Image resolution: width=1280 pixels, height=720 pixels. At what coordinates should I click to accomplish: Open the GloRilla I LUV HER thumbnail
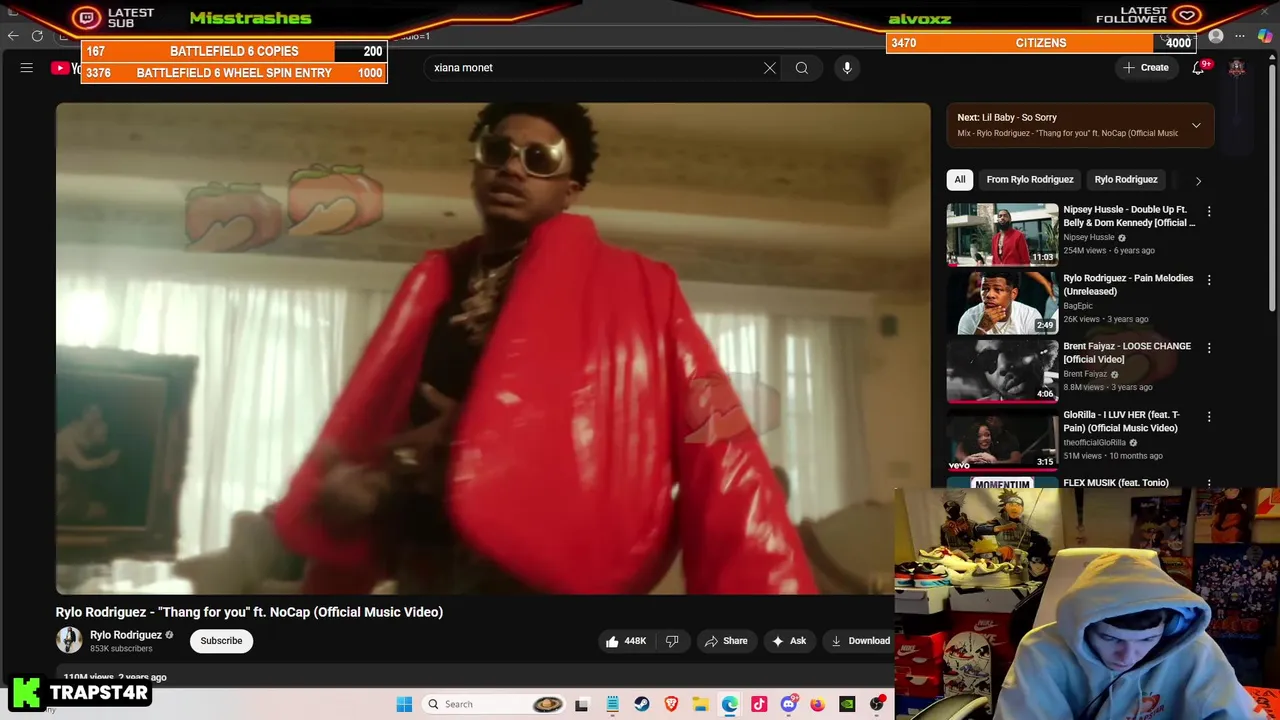click(1002, 439)
